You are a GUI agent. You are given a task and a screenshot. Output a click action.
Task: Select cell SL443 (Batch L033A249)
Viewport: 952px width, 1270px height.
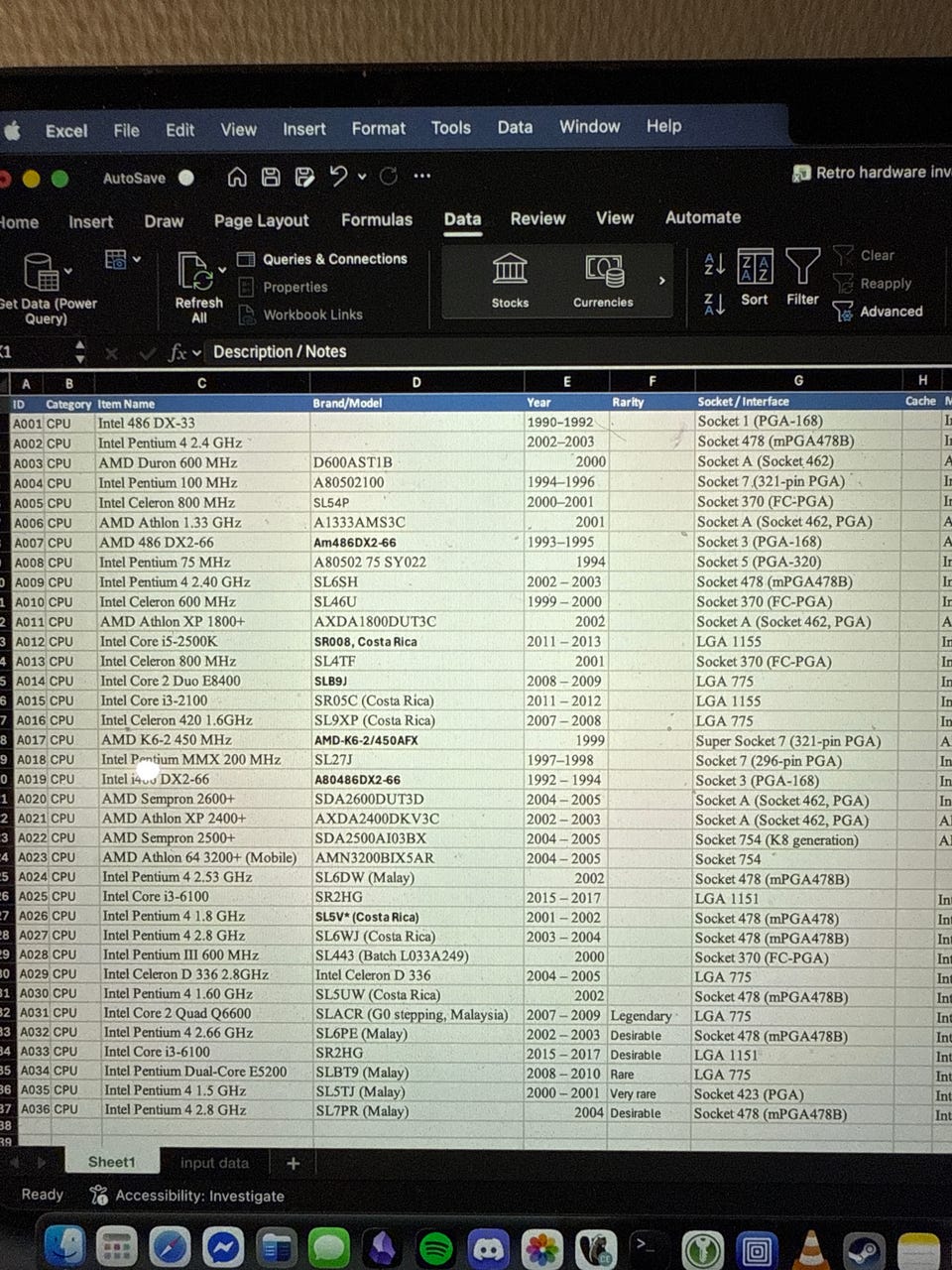point(417,955)
